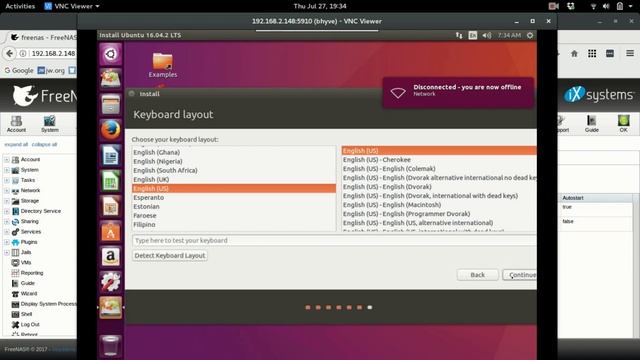
Task: Click the iXsystems logo
Action: pyautogui.click(x=599, y=95)
